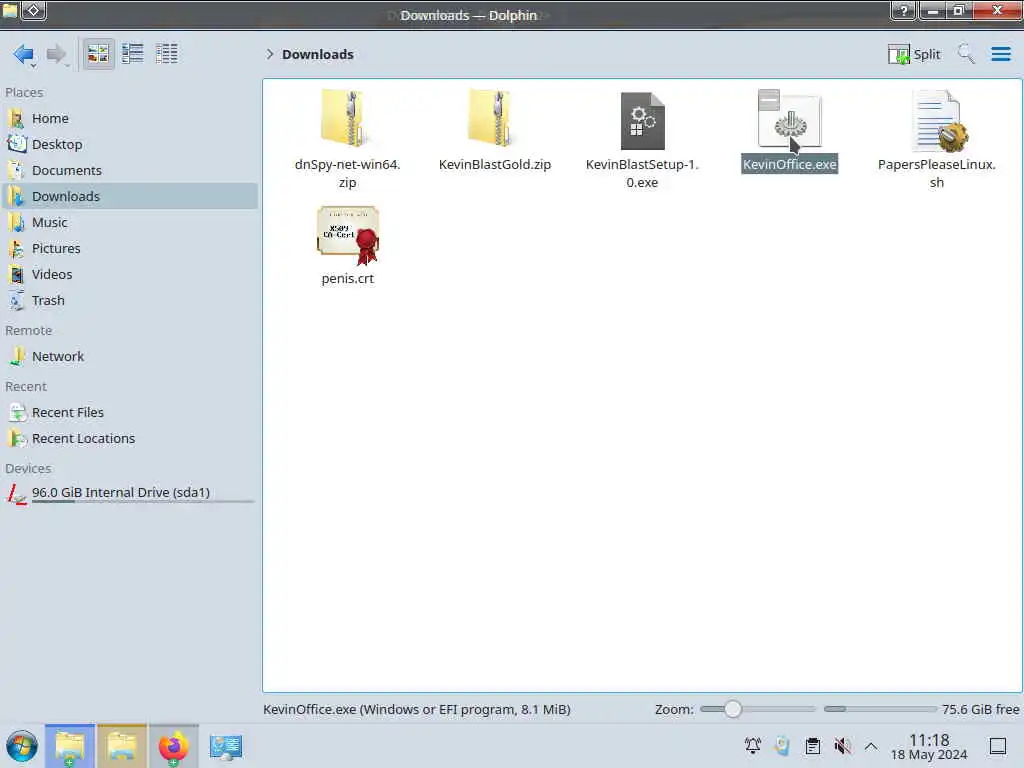Go back with the blue back arrow
The height and width of the screenshot is (768, 1024).
coord(24,54)
